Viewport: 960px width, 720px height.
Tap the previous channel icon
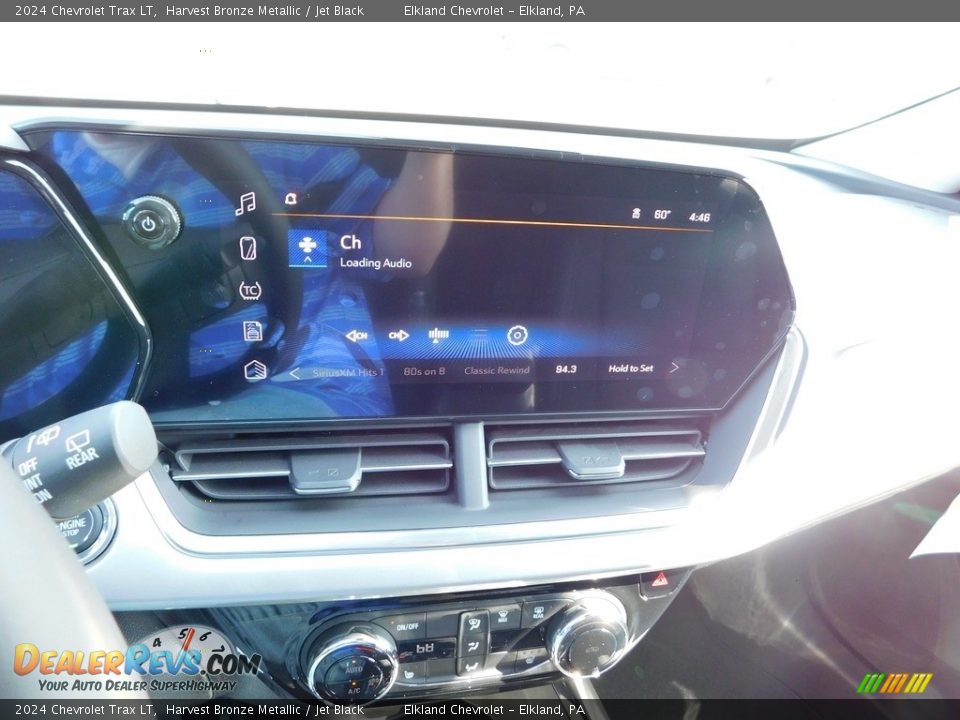[x=356, y=336]
